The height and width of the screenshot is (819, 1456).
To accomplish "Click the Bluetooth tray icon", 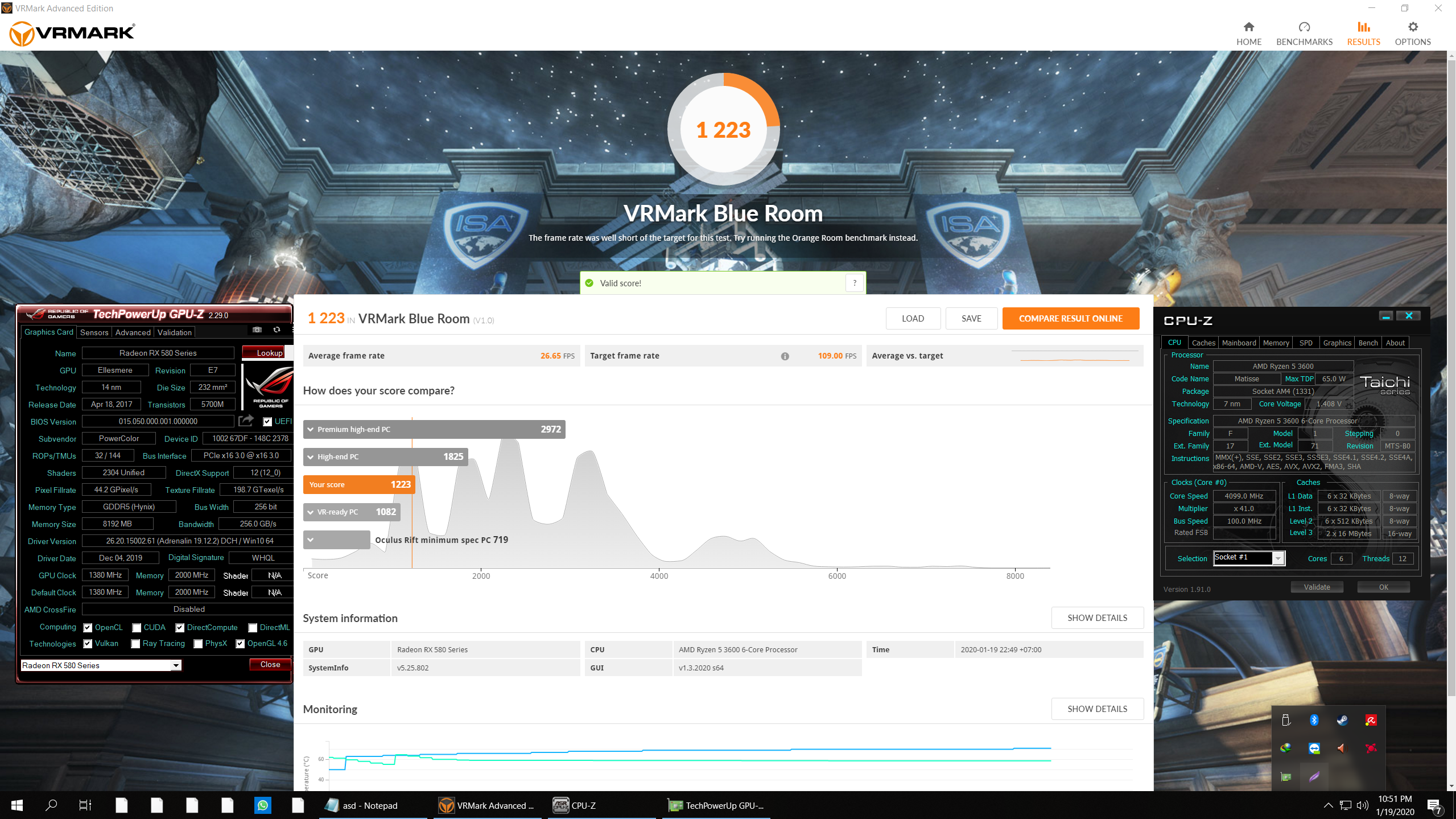I will (1314, 720).
